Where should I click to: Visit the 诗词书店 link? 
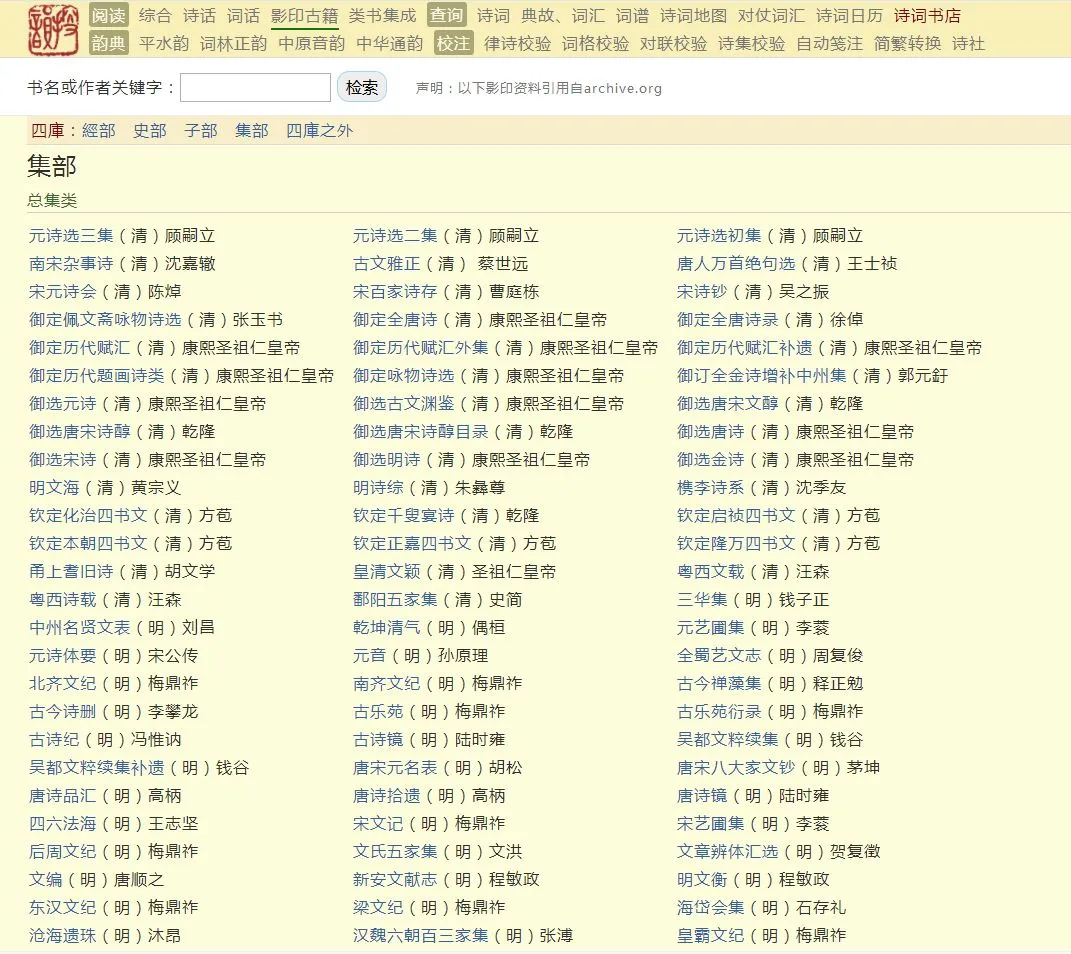pos(928,15)
